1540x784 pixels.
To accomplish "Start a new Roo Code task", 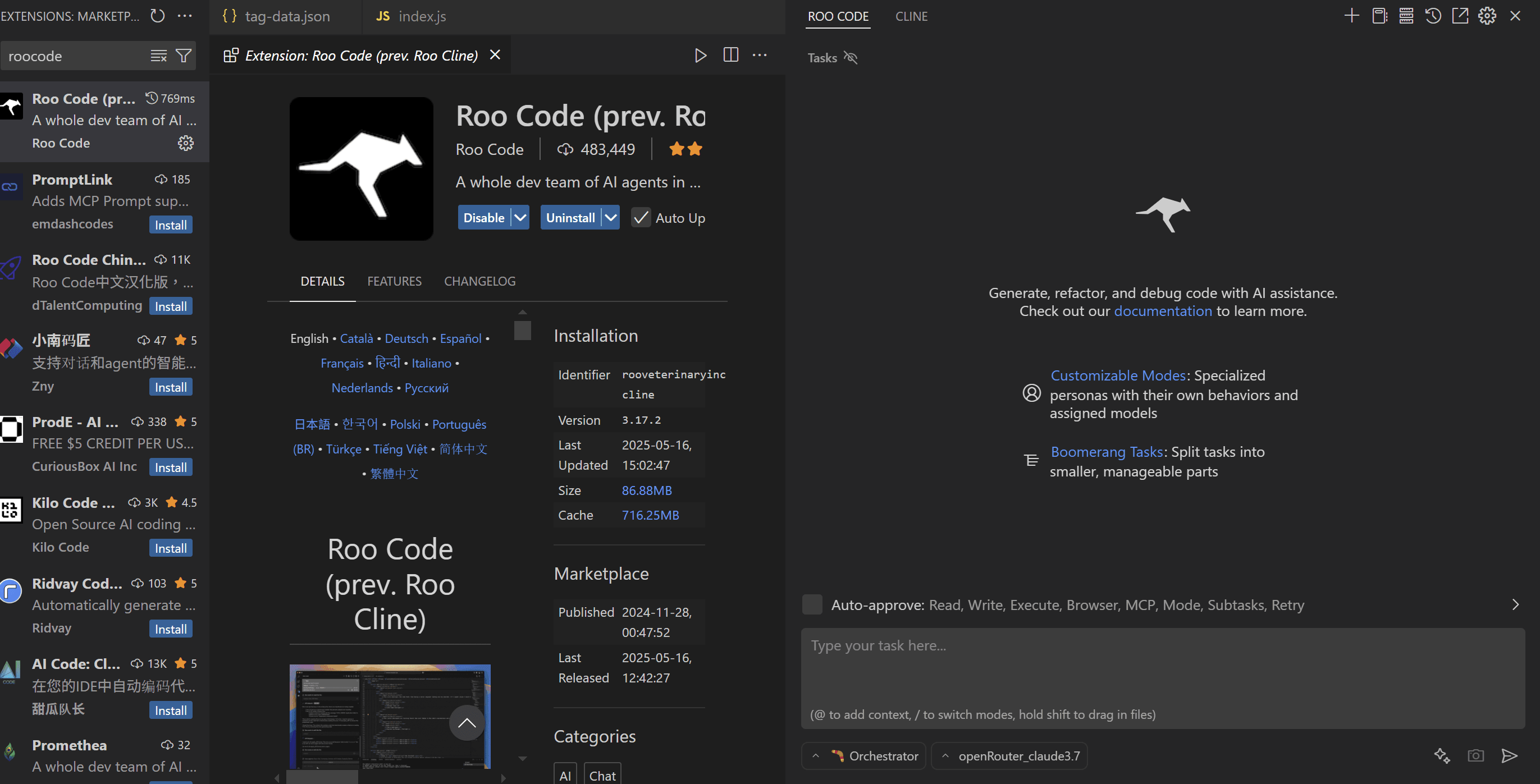I will coord(1352,16).
